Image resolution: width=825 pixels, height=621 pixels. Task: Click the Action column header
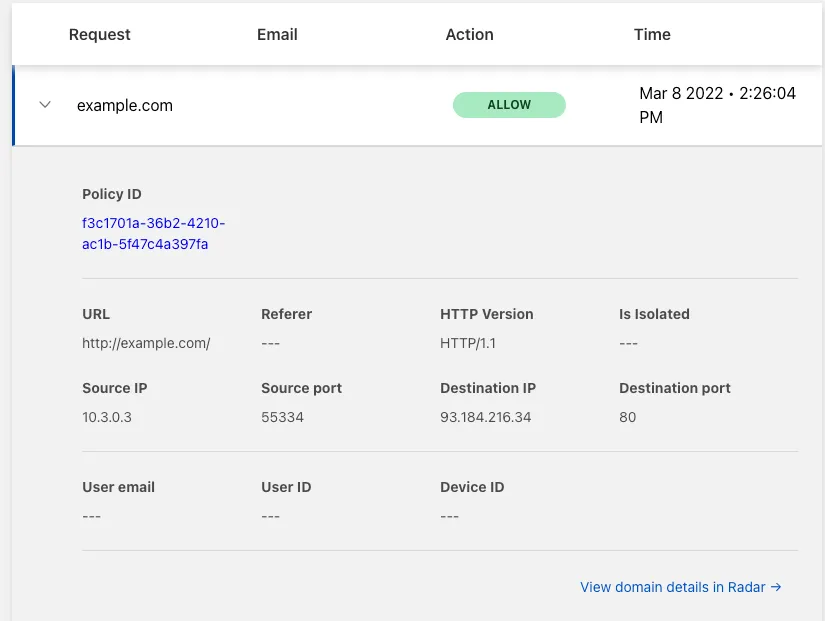pyautogui.click(x=469, y=34)
